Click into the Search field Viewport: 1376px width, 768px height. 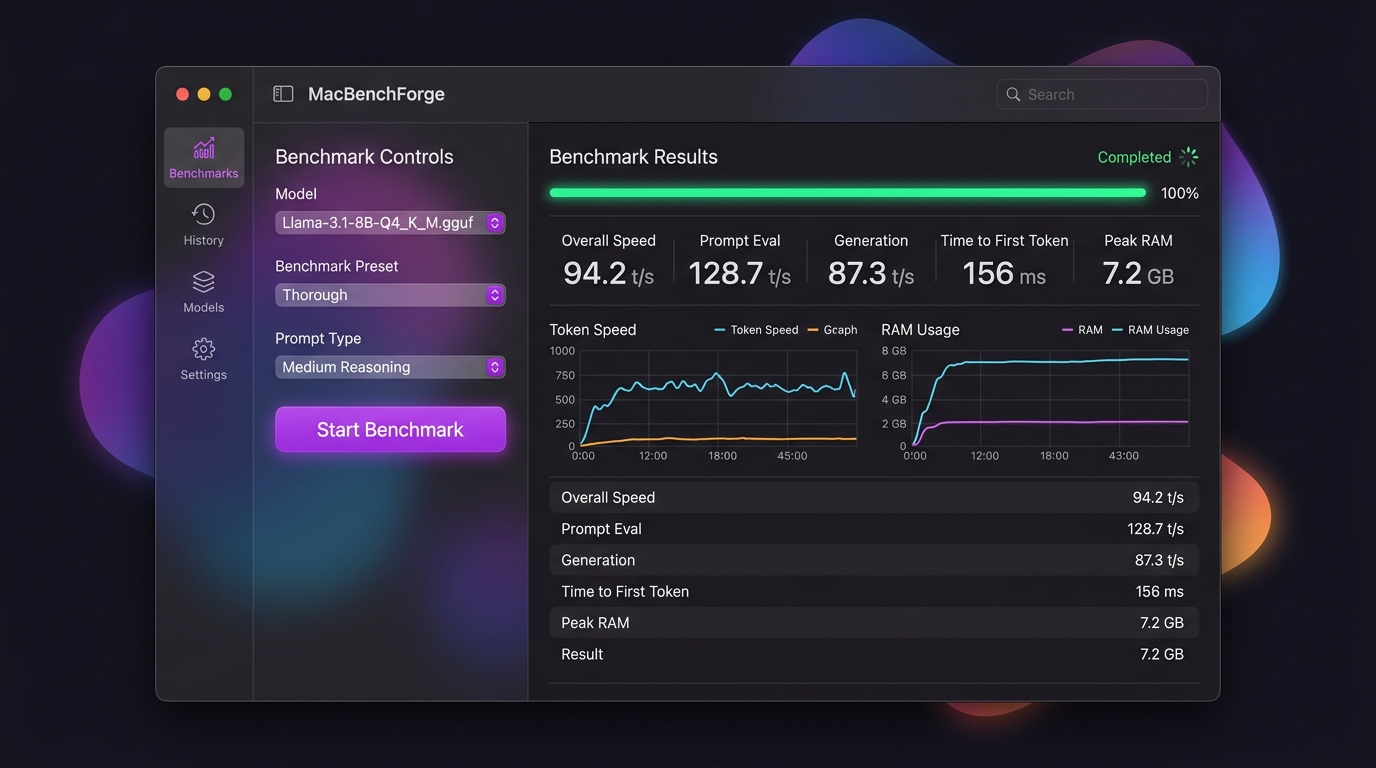pos(1102,94)
